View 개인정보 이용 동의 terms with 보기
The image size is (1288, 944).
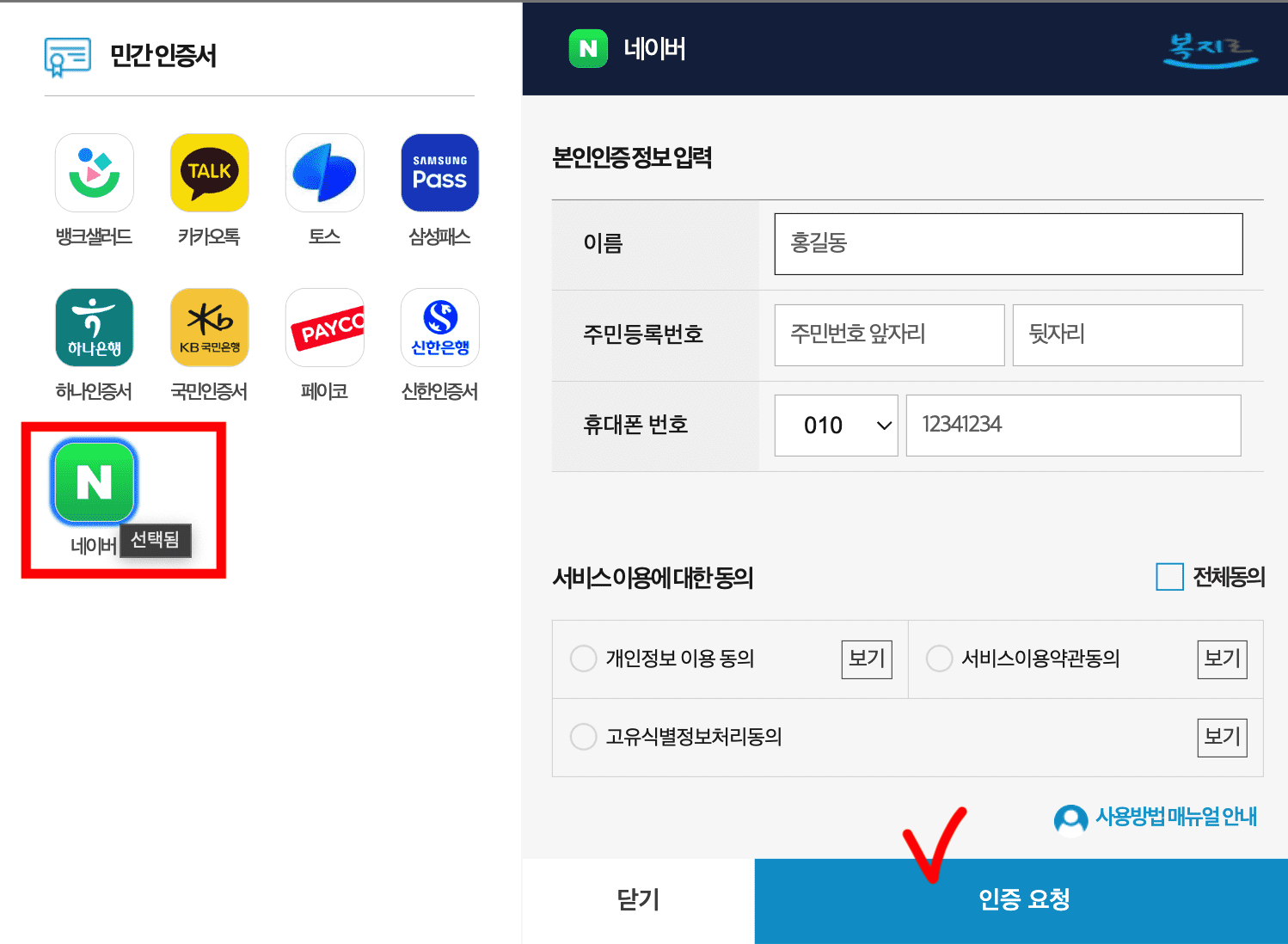coord(867,659)
